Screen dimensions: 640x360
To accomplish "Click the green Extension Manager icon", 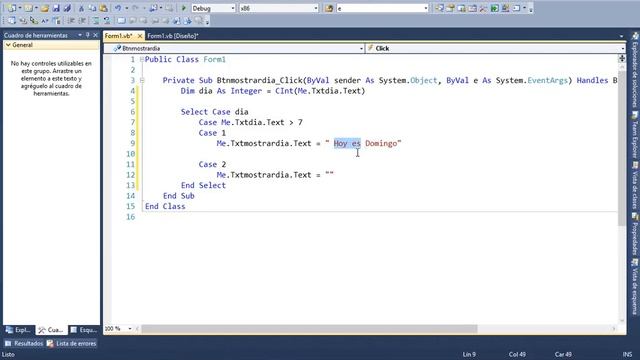I will (x=494, y=8).
